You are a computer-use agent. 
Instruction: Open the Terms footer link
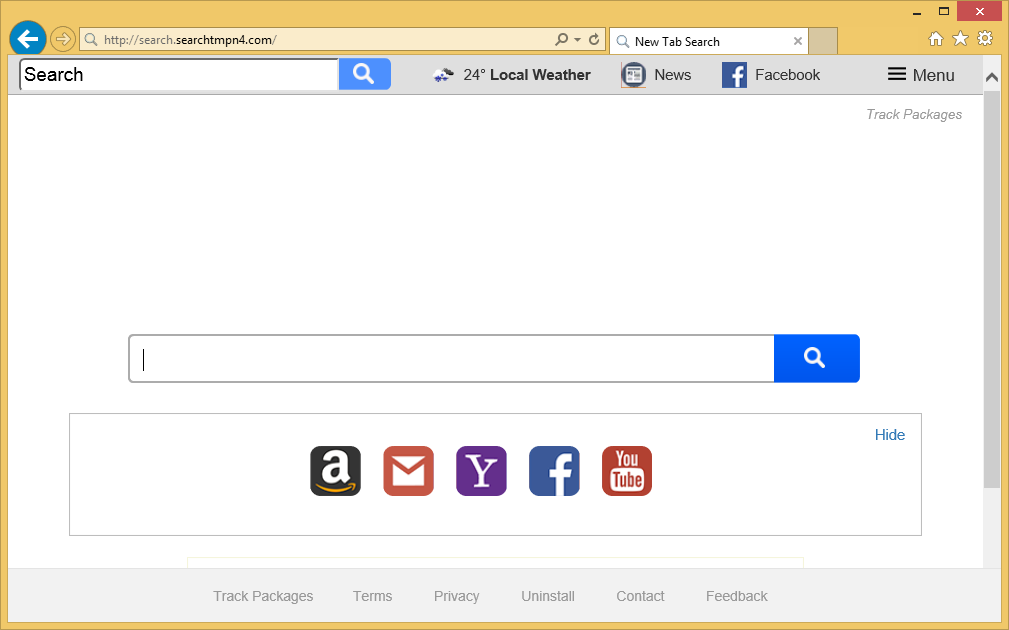[x=372, y=596]
